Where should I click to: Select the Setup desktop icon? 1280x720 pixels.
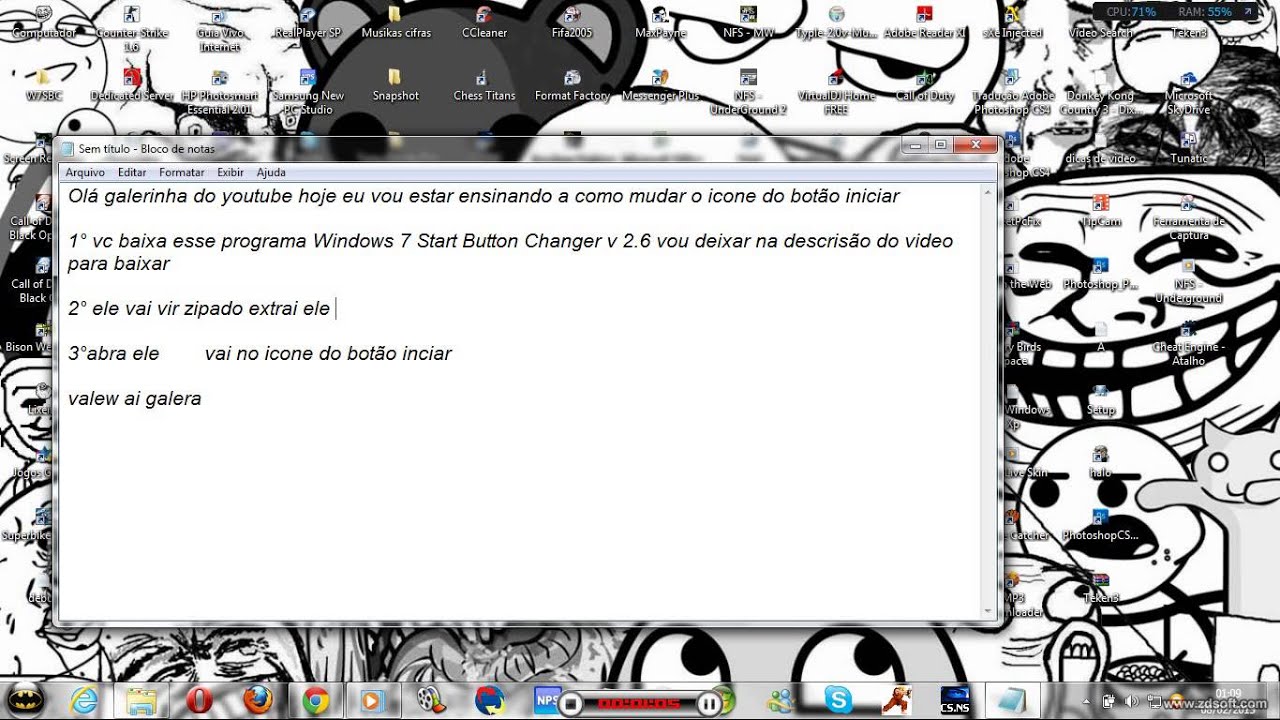[x=1100, y=399]
